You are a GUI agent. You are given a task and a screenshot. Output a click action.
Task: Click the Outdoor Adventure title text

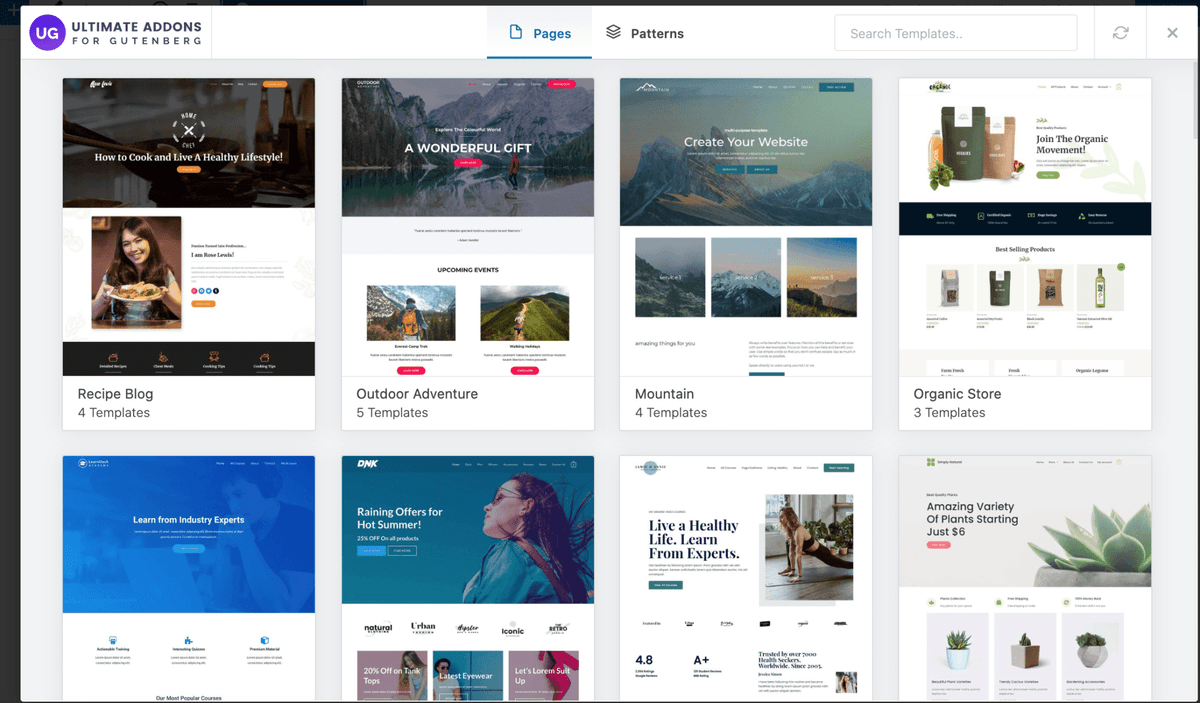click(x=417, y=394)
